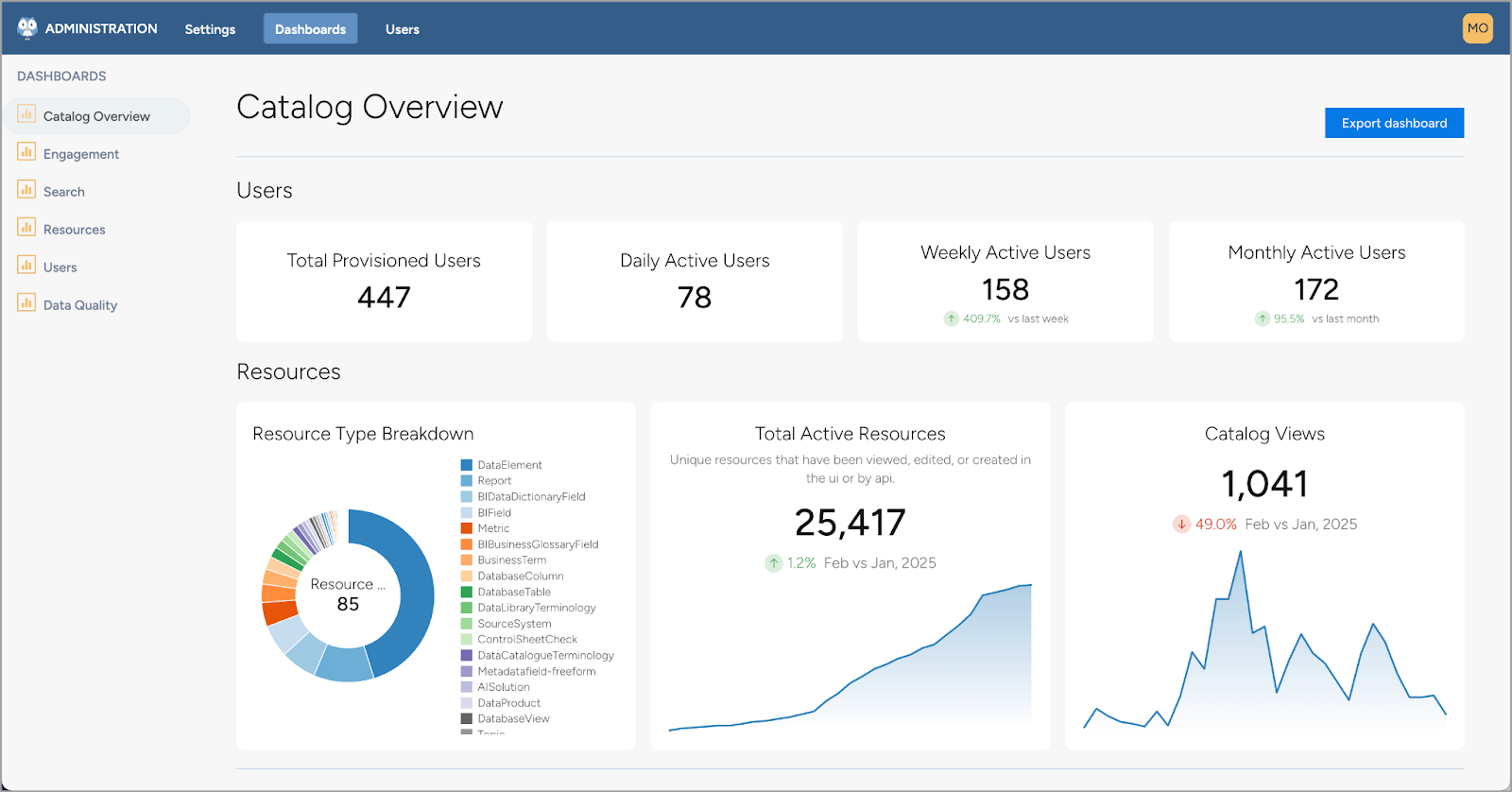1512x792 pixels.
Task: Click the 1,041 catalog views value
Action: coord(1264,484)
